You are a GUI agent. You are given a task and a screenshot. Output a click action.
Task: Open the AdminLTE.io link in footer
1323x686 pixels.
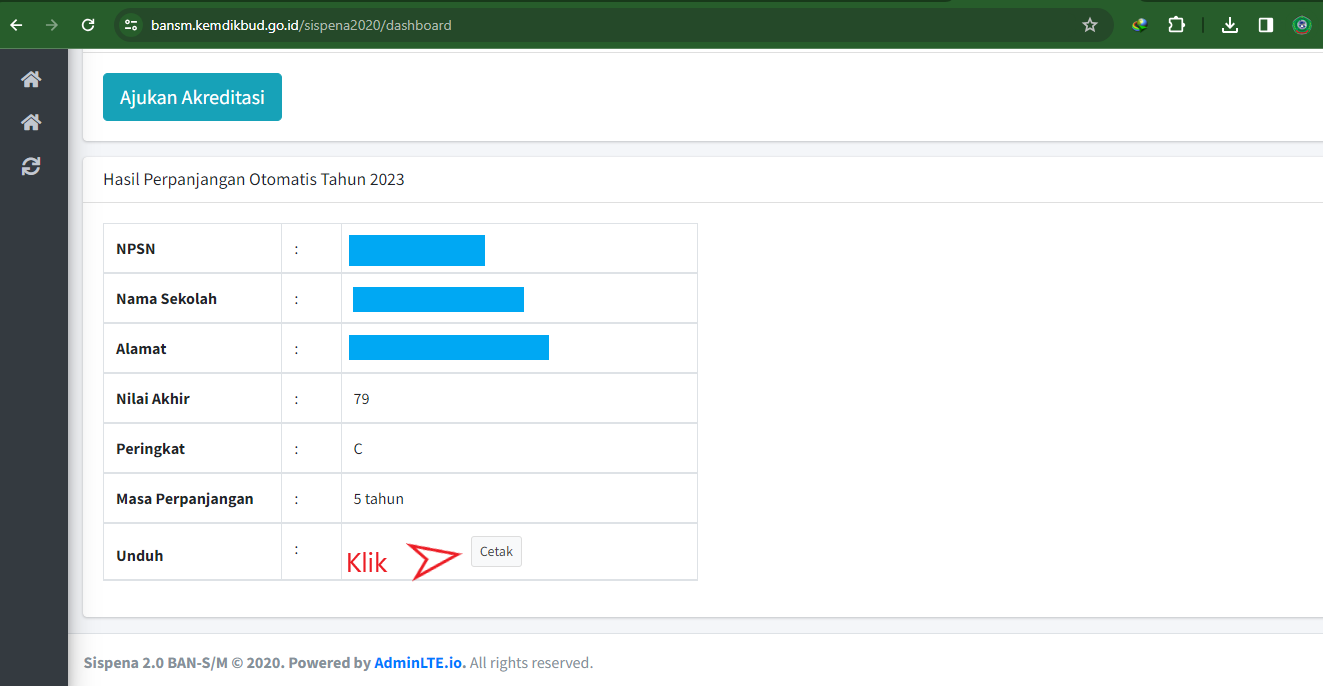[x=419, y=663]
